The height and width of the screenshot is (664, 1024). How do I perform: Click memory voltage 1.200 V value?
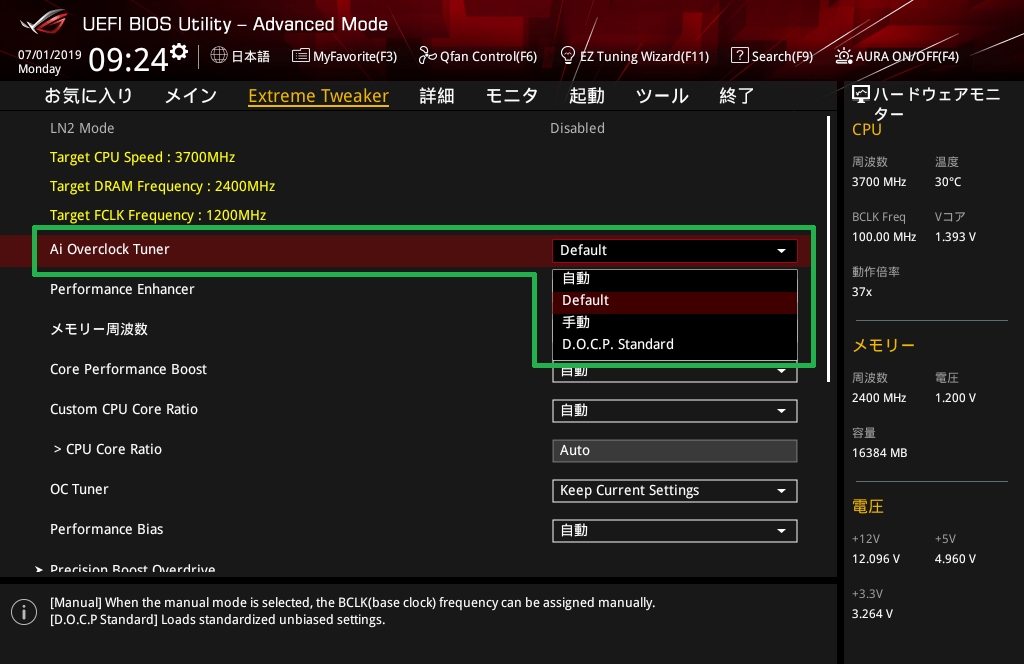click(x=955, y=398)
